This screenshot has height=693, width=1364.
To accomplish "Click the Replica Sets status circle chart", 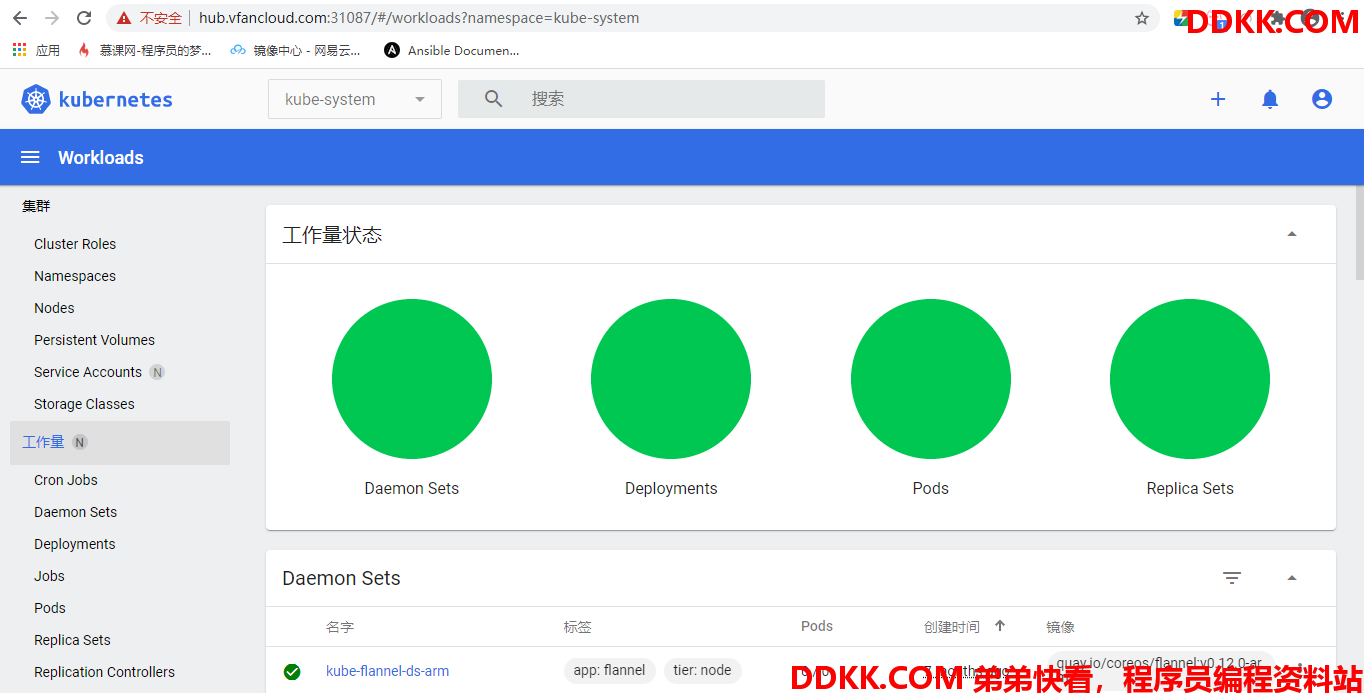I will click(x=1190, y=380).
